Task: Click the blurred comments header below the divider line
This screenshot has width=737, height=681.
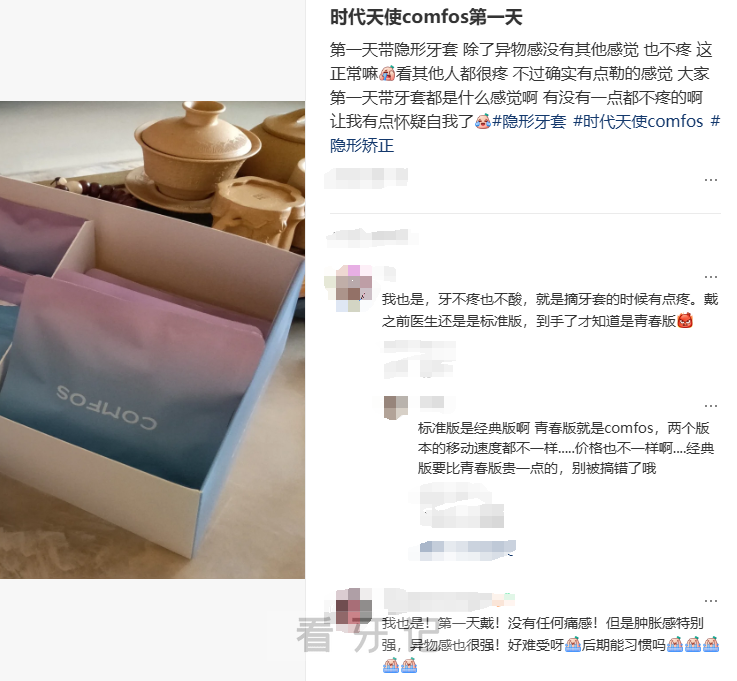Action: [371, 237]
